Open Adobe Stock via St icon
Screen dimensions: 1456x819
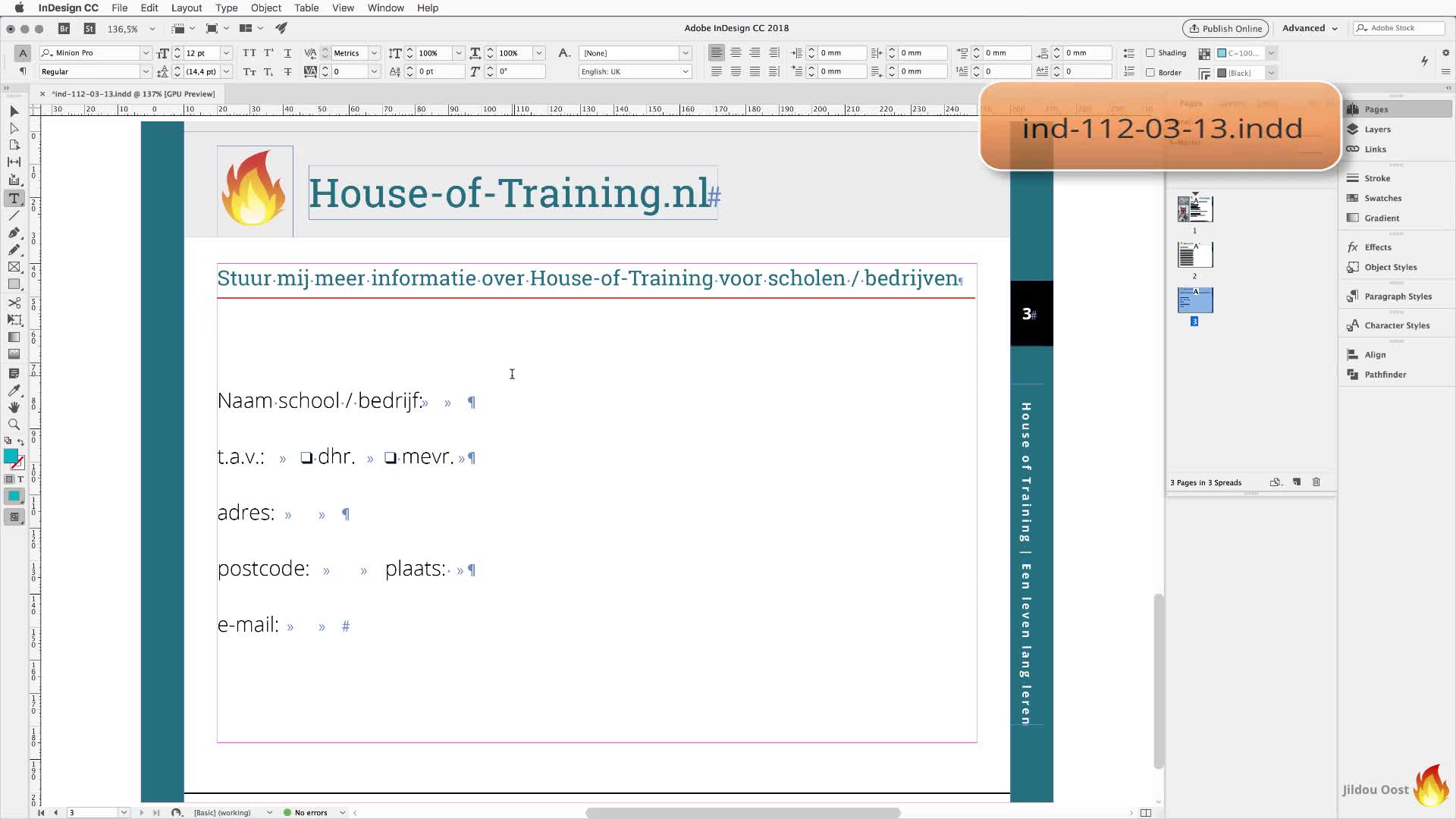(x=89, y=28)
